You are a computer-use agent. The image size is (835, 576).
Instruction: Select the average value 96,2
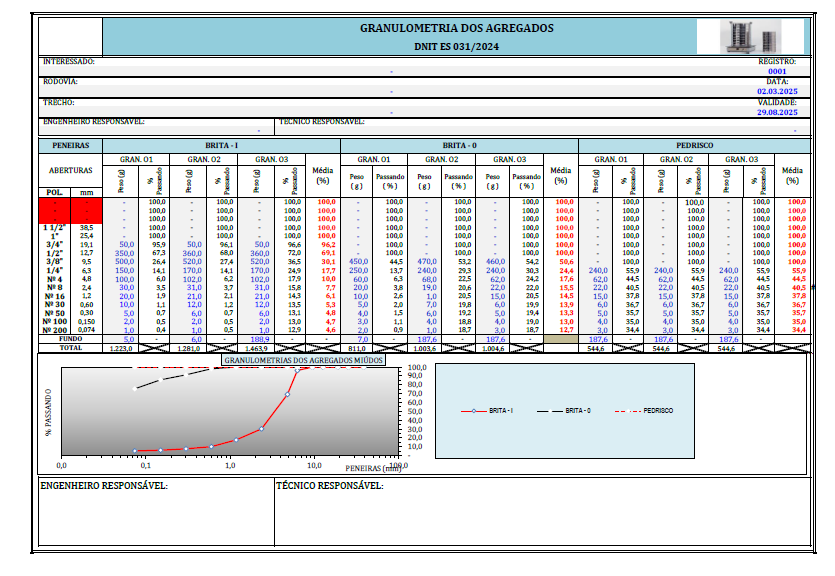coord(328,245)
